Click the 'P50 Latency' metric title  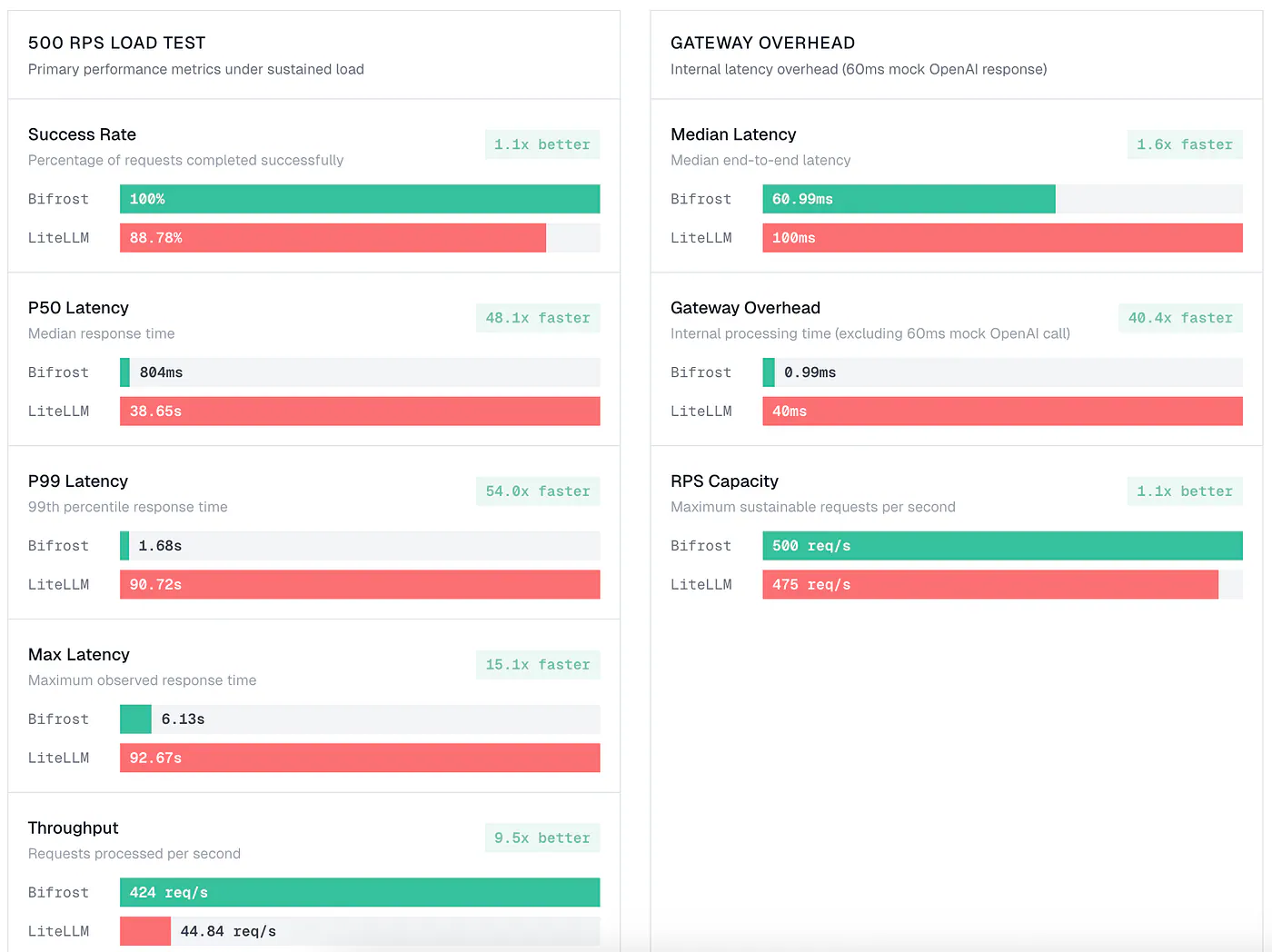coord(78,308)
